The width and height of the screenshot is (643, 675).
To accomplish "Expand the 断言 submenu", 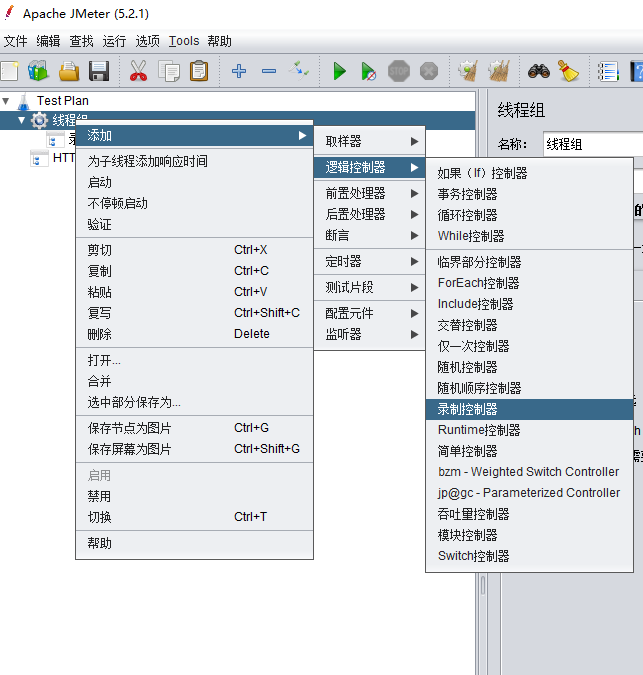I will coord(370,235).
